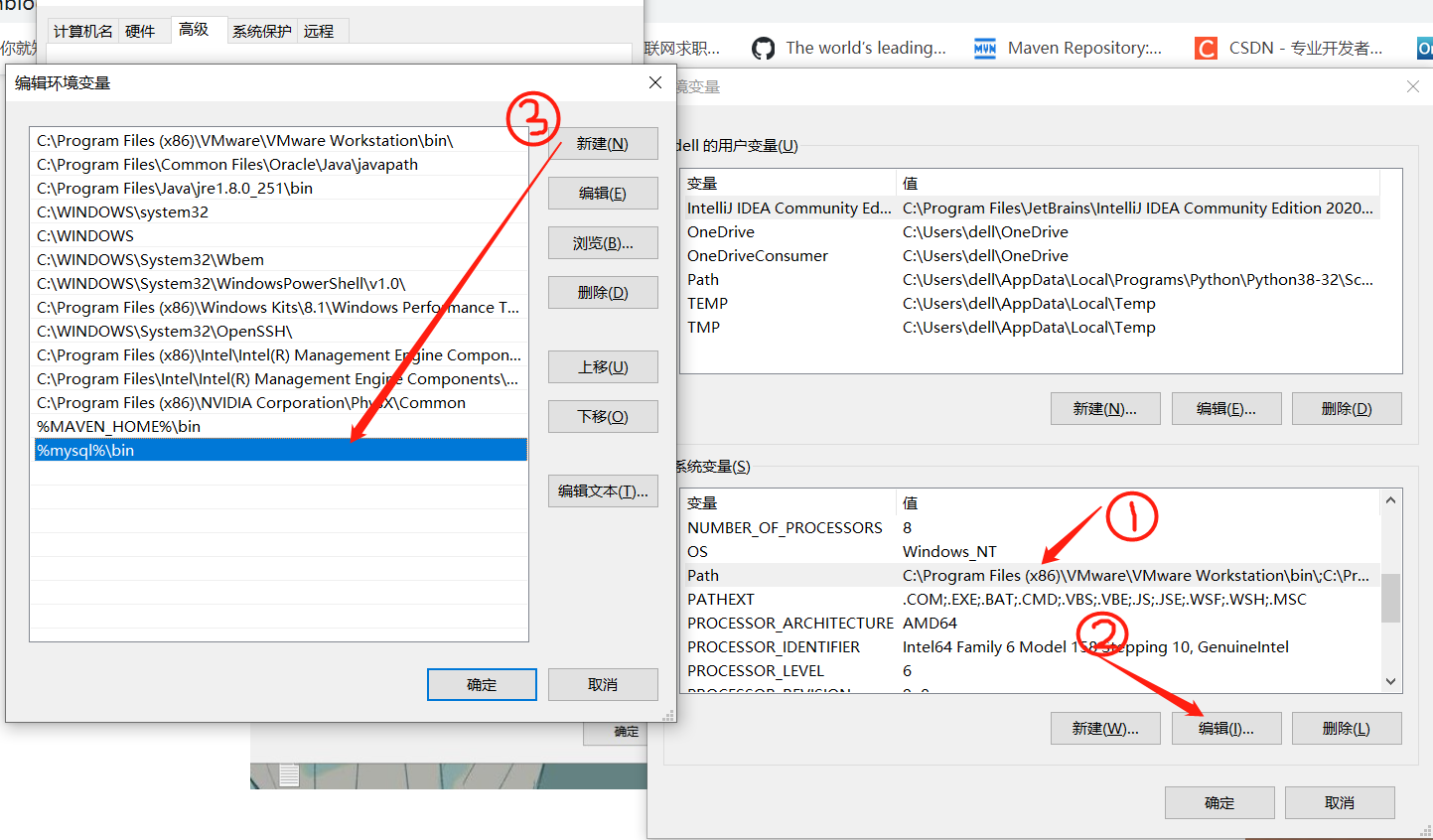Select the VMware Workstation\bin\ path entry

[x=280, y=141]
